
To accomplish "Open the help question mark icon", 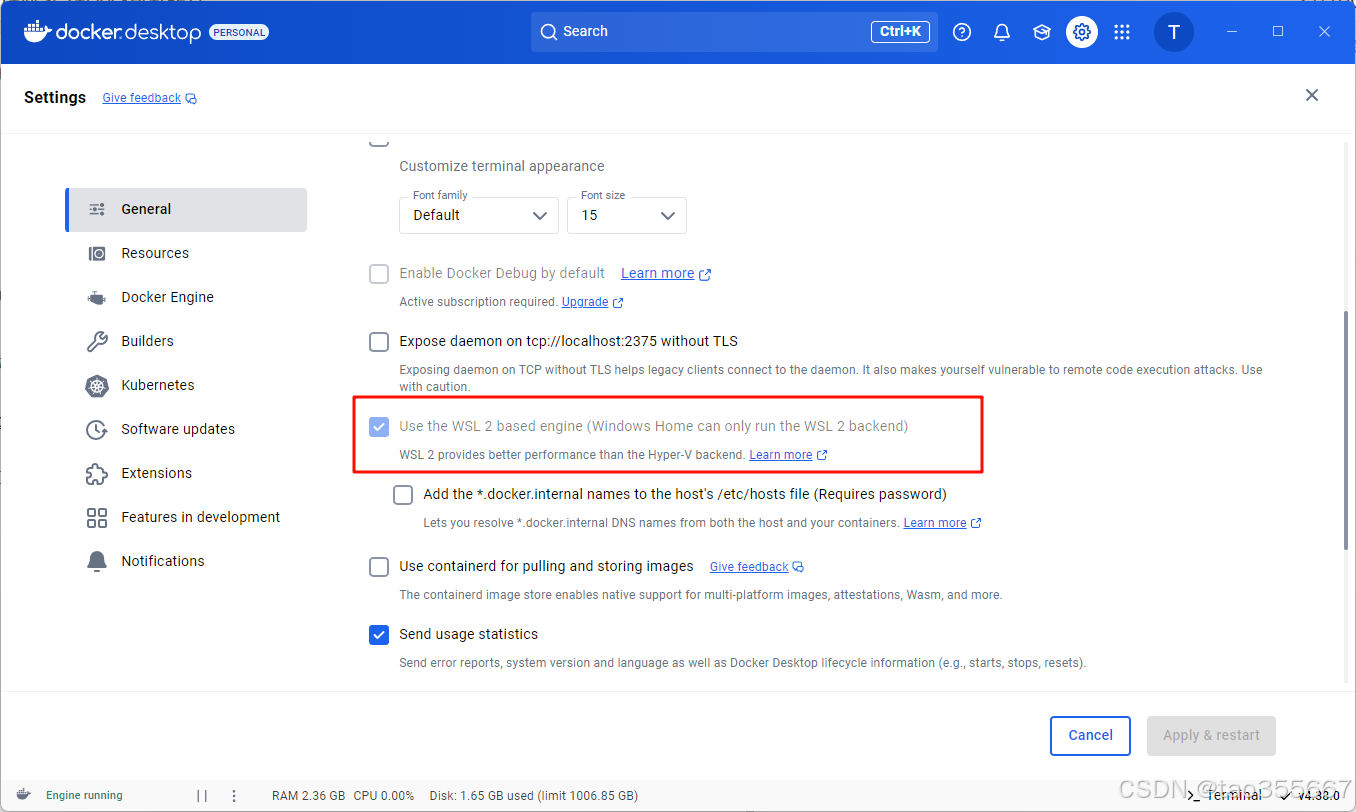I will click(962, 32).
